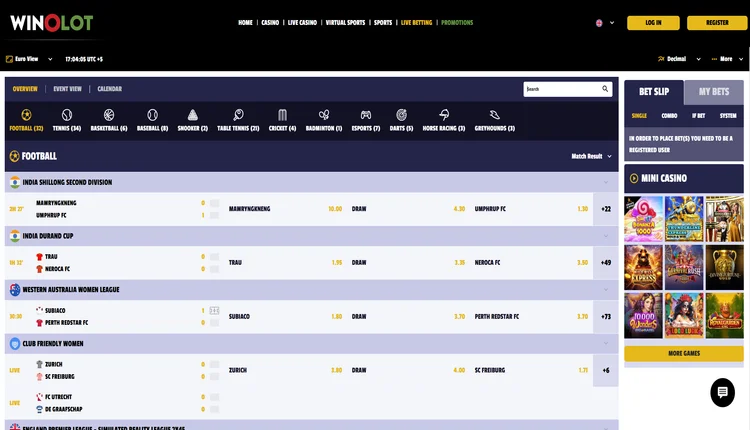Collapse India Shillong Second Division section
The width and height of the screenshot is (750, 430).
point(606,182)
